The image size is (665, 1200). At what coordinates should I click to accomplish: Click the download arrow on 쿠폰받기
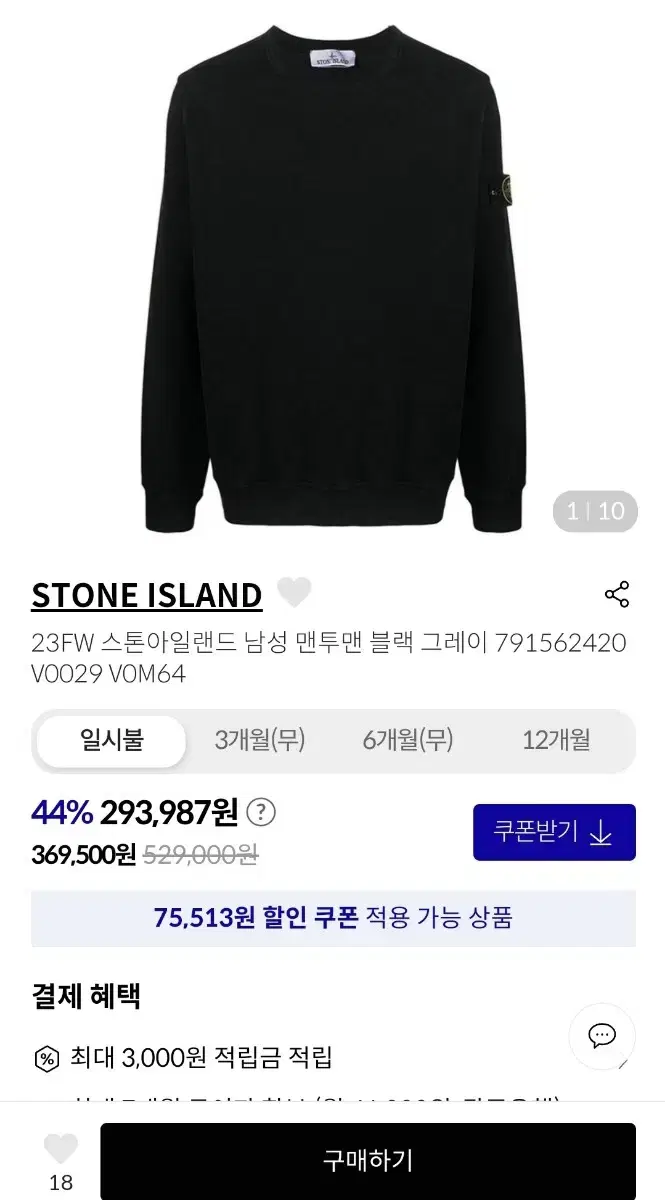pyautogui.click(x=600, y=833)
